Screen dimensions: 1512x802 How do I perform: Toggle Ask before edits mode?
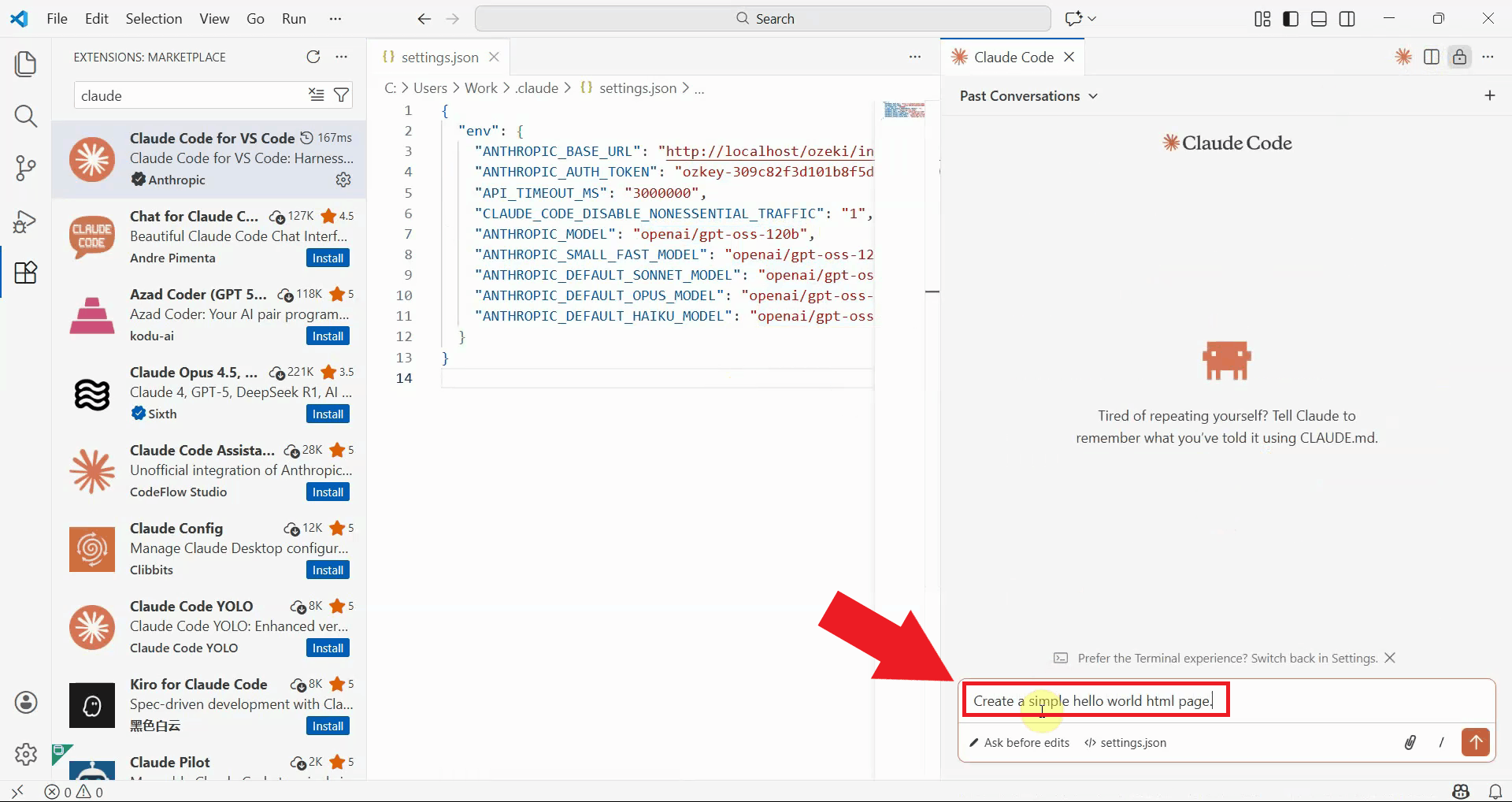tap(1019, 743)
